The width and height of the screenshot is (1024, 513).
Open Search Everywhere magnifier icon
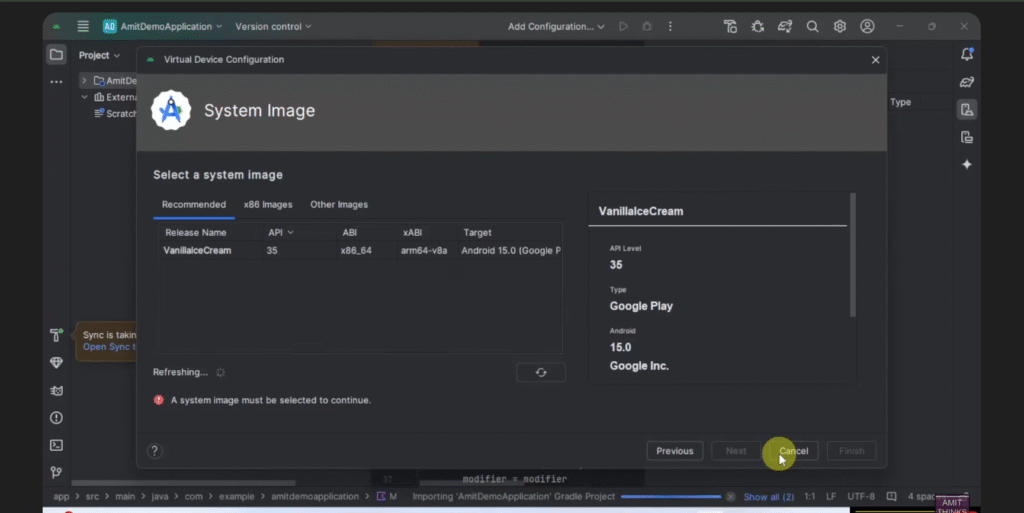(x=812, y=26)
